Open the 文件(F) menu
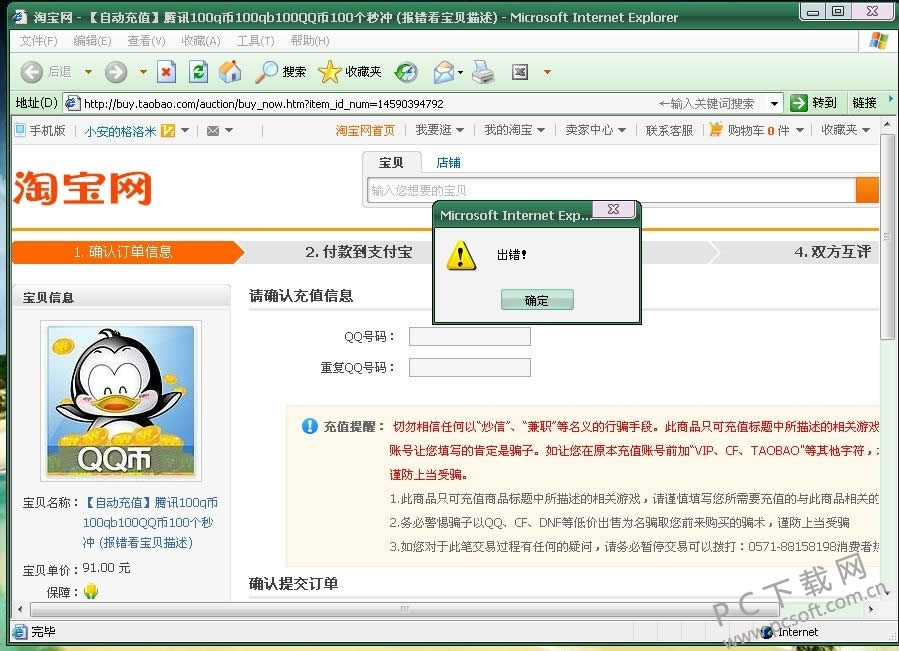 click(38, 41)
